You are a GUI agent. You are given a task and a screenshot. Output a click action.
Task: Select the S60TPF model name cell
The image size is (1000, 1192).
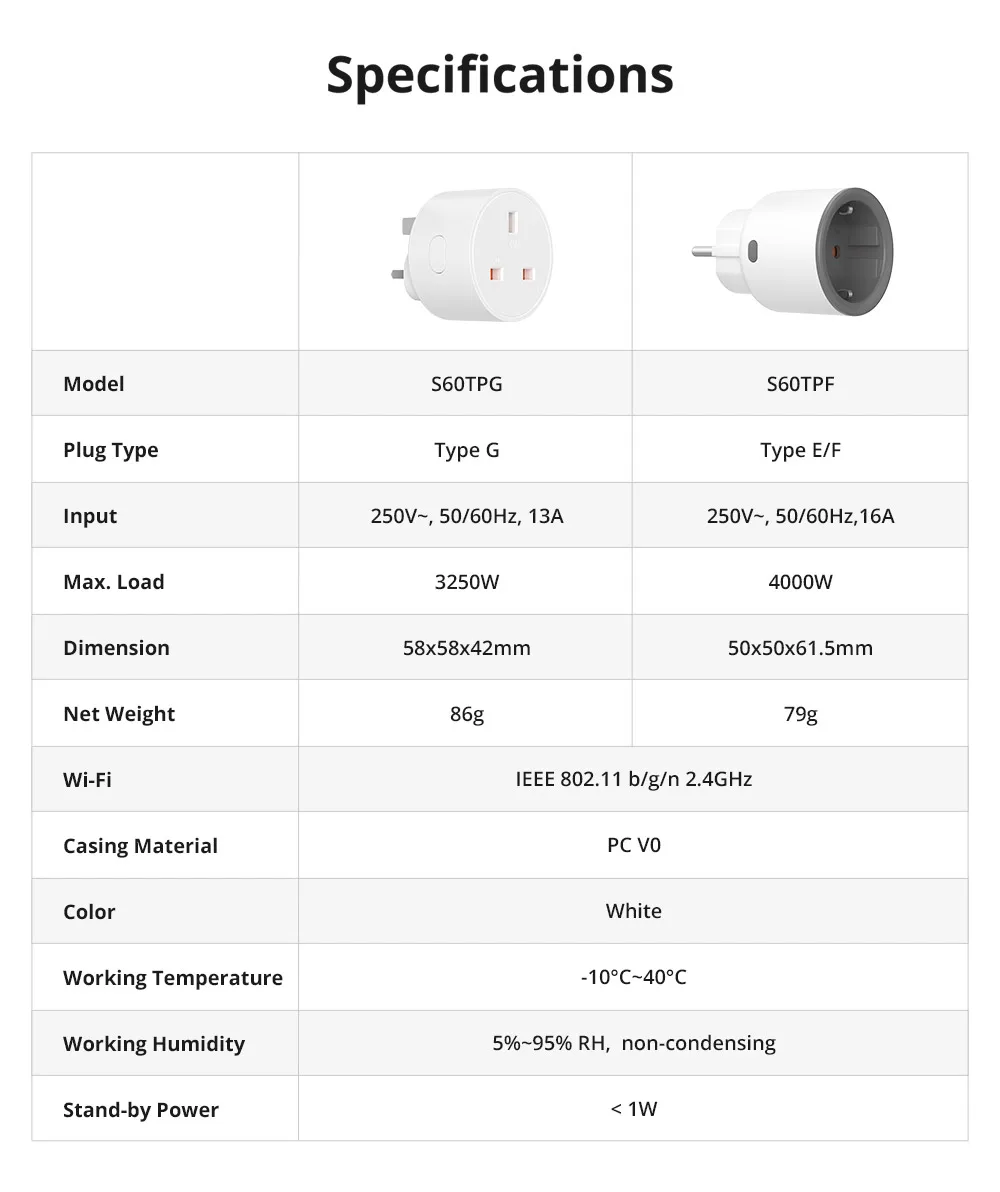click(x=800, y=384)
